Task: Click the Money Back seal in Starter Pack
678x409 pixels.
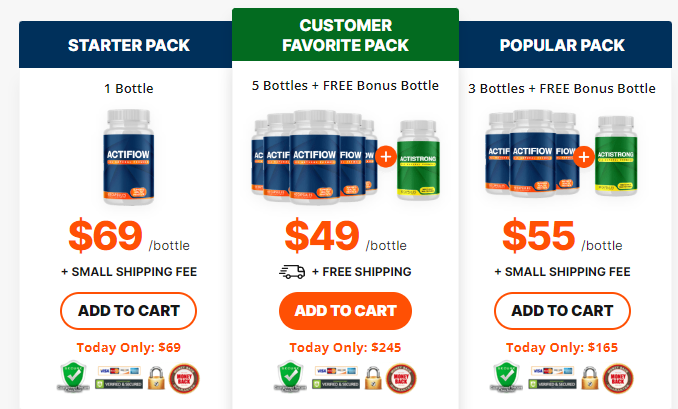Action: 185,377
